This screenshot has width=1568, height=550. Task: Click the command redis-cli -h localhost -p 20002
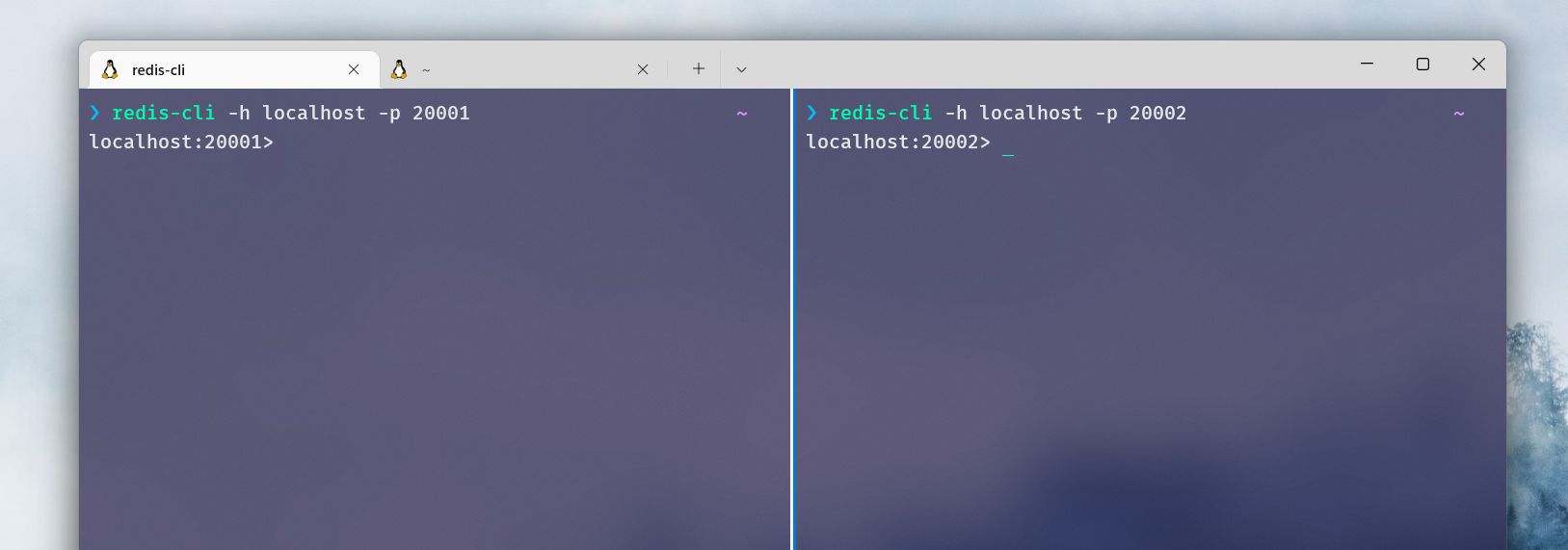coord(1008,113)
